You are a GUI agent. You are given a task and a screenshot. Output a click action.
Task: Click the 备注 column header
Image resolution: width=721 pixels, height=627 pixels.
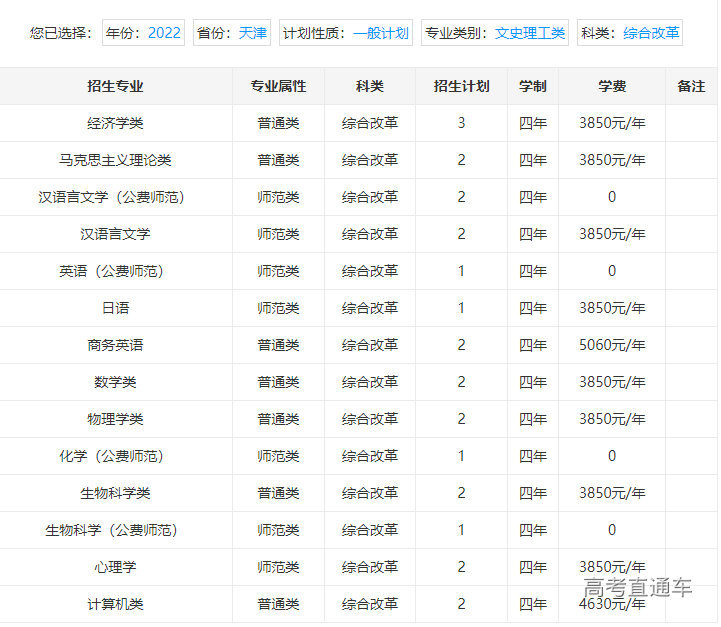[x=691, y=86]
